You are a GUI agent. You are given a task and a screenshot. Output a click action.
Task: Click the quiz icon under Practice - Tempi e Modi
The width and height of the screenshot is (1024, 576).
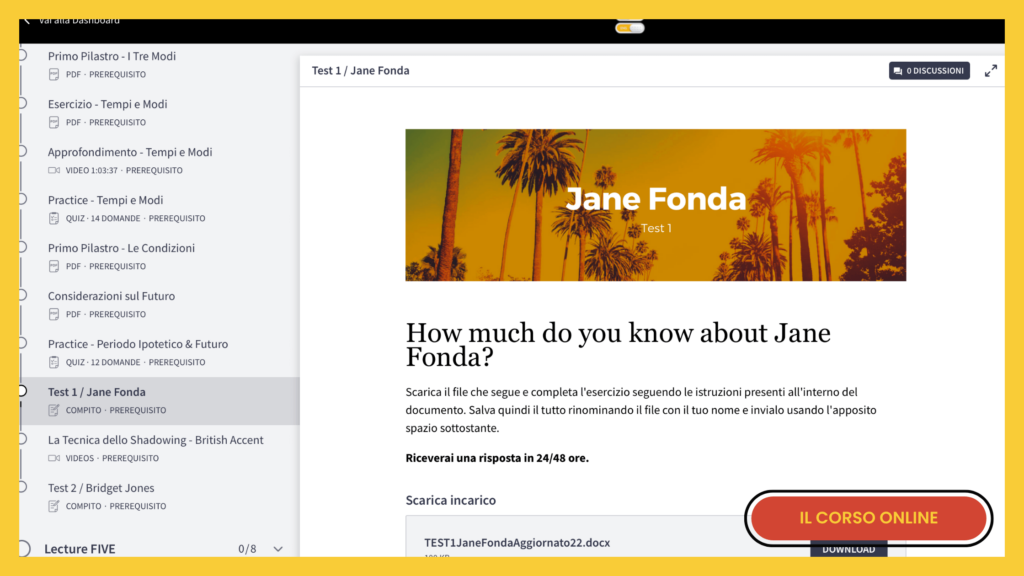pyautogui.click(x=54, y=218)
